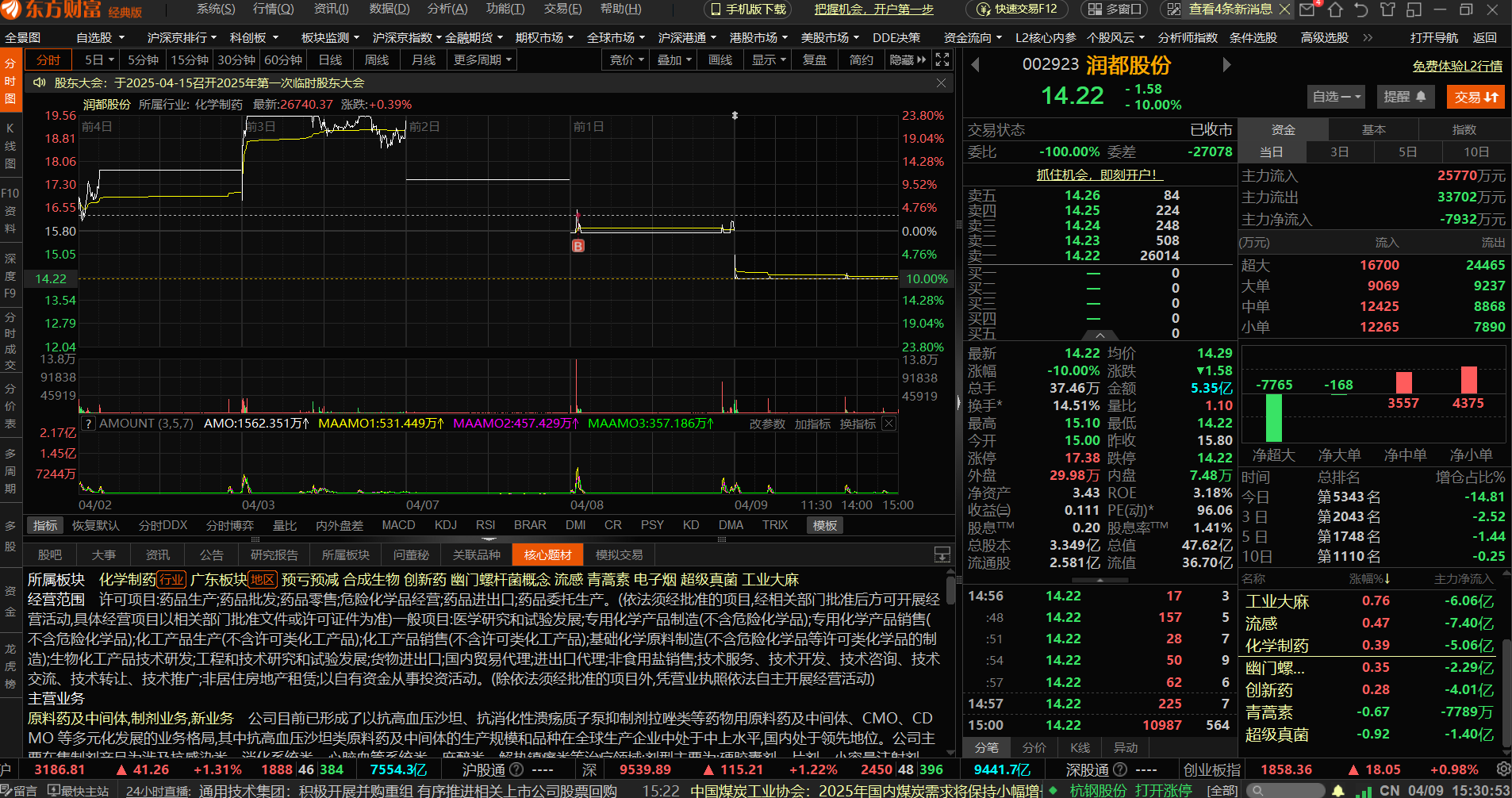Viewport: 1512px width, 798px height.
Task: Open 更多周期 dropdown
Action: point(483,59)
